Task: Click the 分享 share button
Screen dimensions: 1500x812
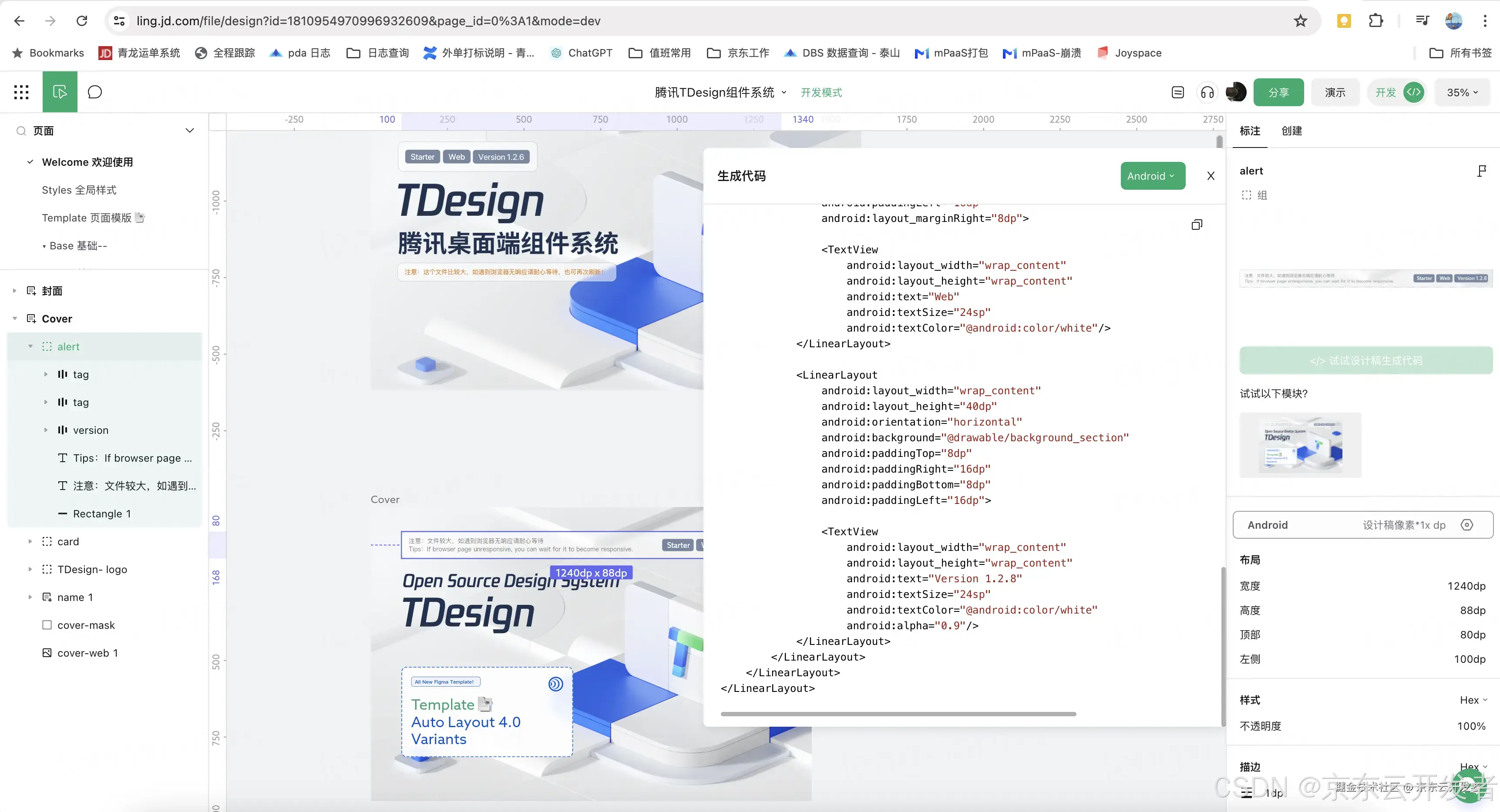Action: 1278,93
